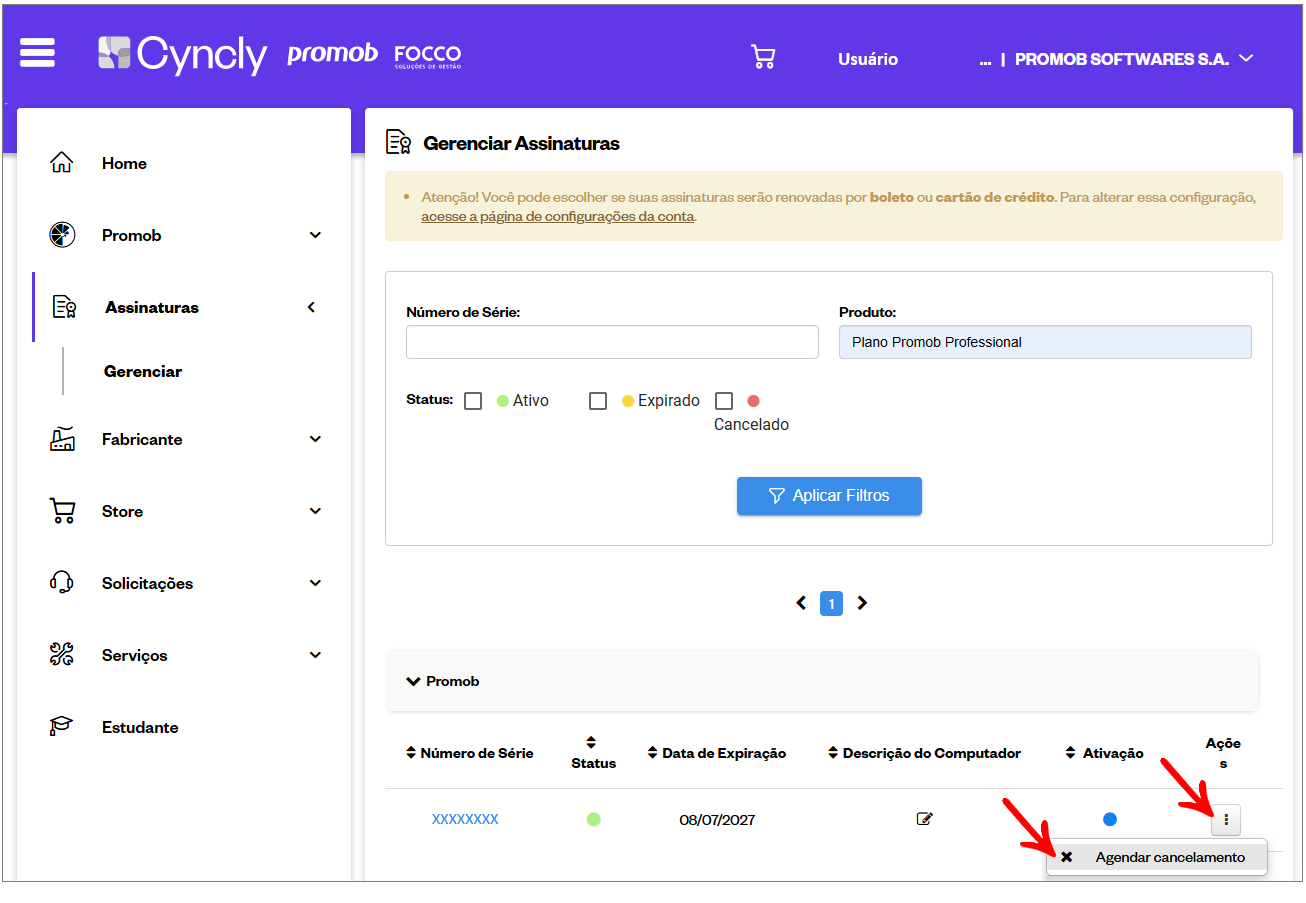
Task: Go to previous page arrow
Action: [x=801, y=603]
